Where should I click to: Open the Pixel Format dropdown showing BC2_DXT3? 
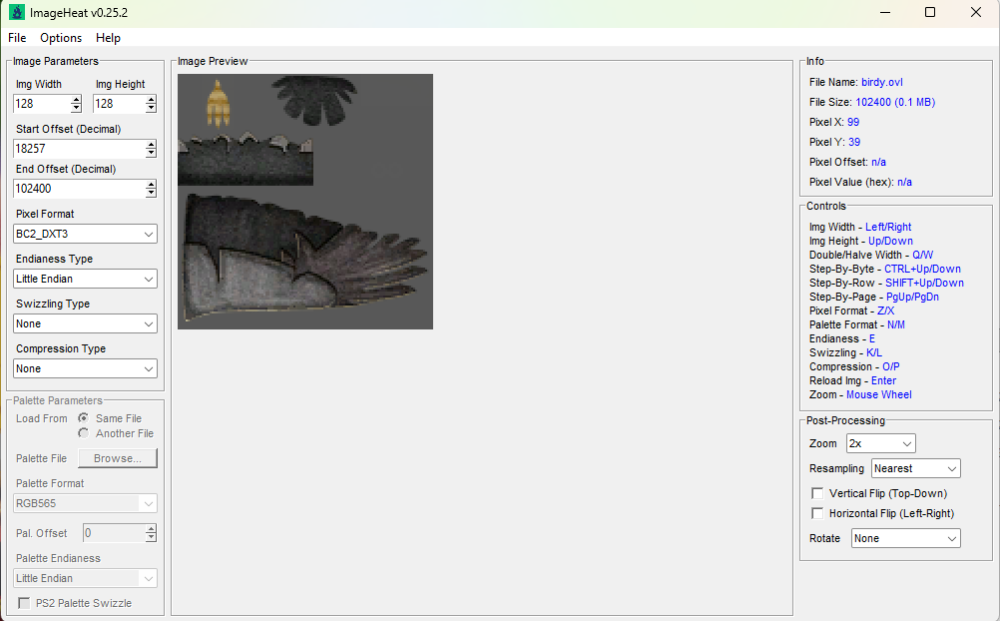coord(85,234)
